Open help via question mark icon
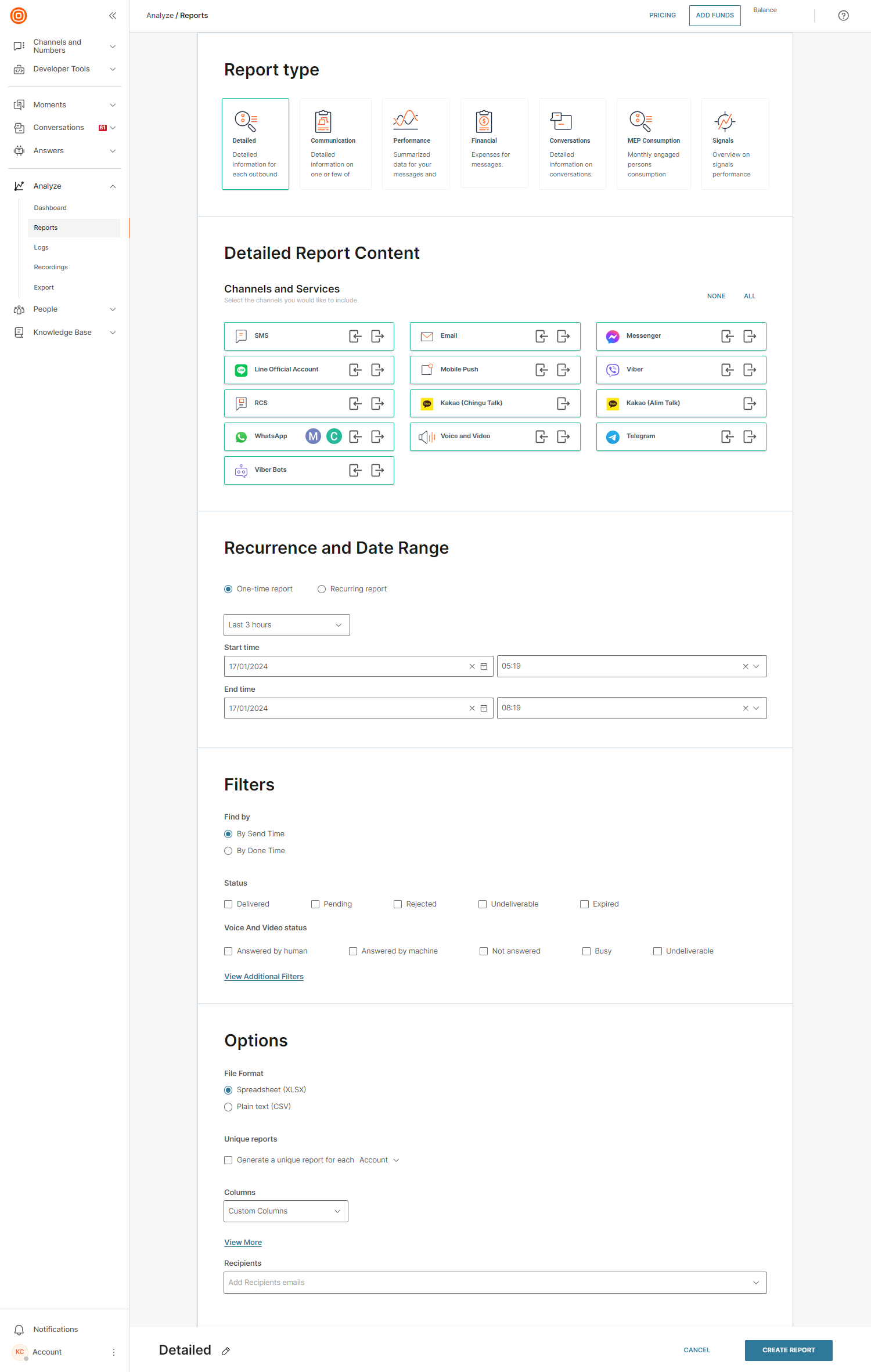This screenshot has width=871, height=1372. (x=843, y=16)
